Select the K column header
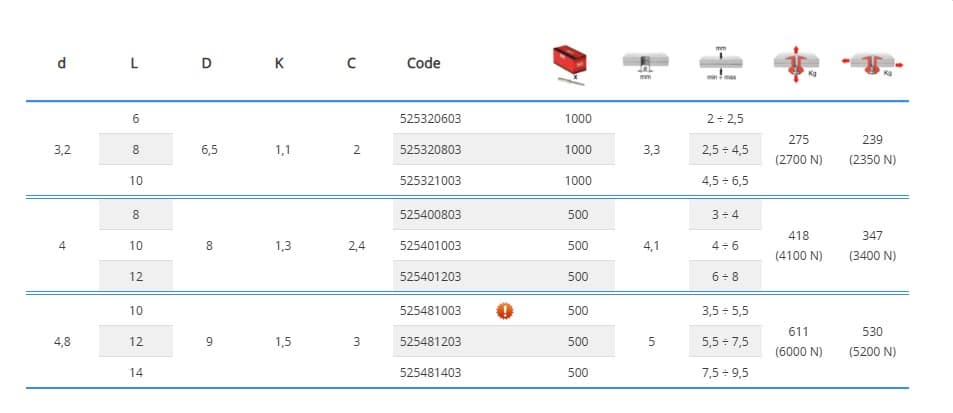953x413 pixels. pyautogui.click(x=279, y=64)
